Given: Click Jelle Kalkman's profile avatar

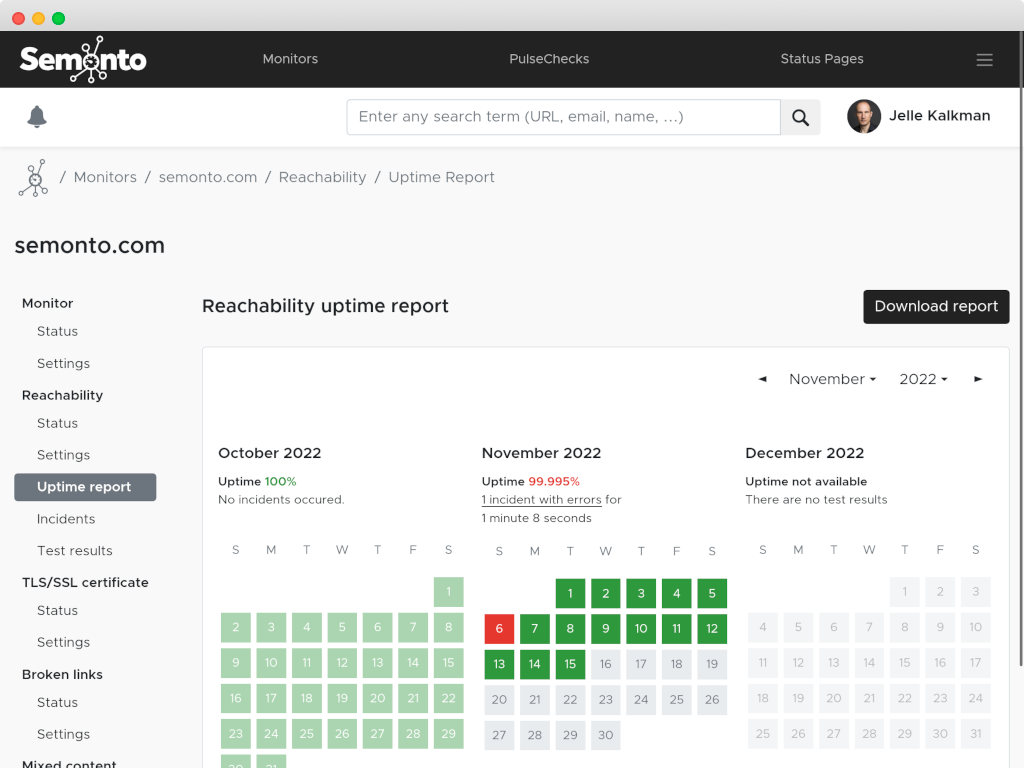Looking at the screenshot, I should click(864, 116).
